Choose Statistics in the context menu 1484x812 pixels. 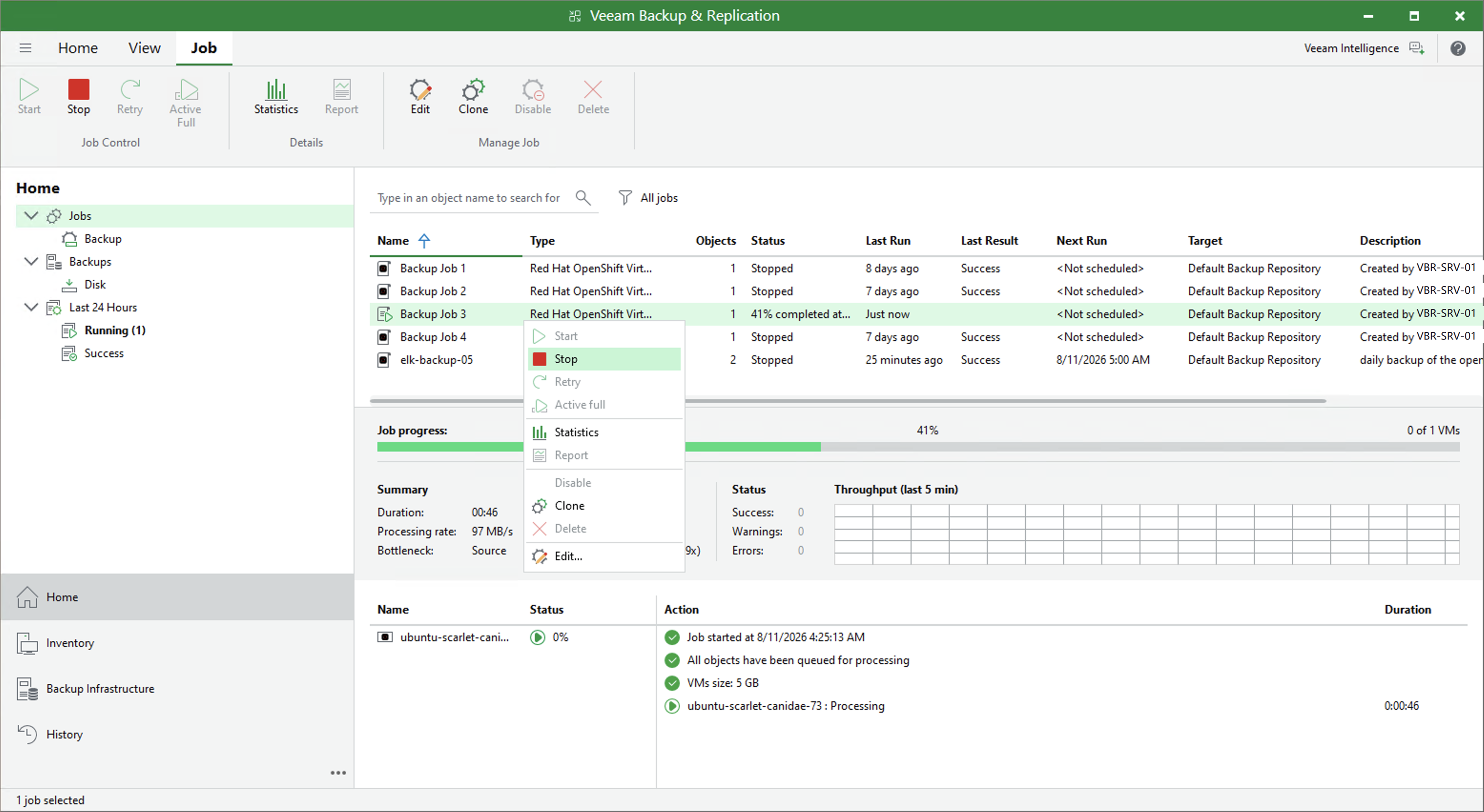coord(604,432)
